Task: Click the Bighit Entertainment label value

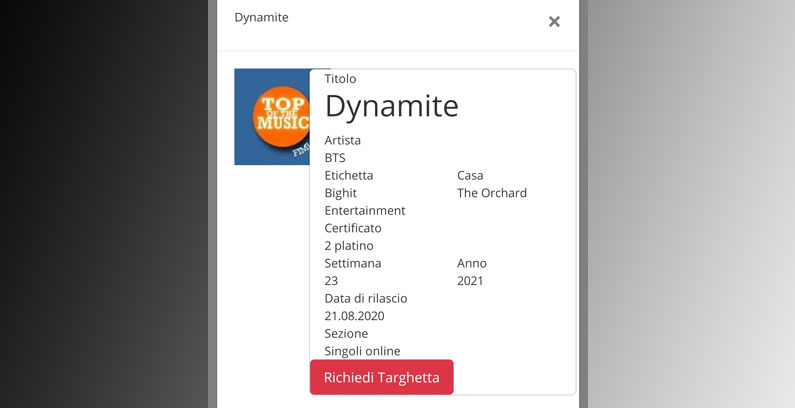Action: (365, 202)
